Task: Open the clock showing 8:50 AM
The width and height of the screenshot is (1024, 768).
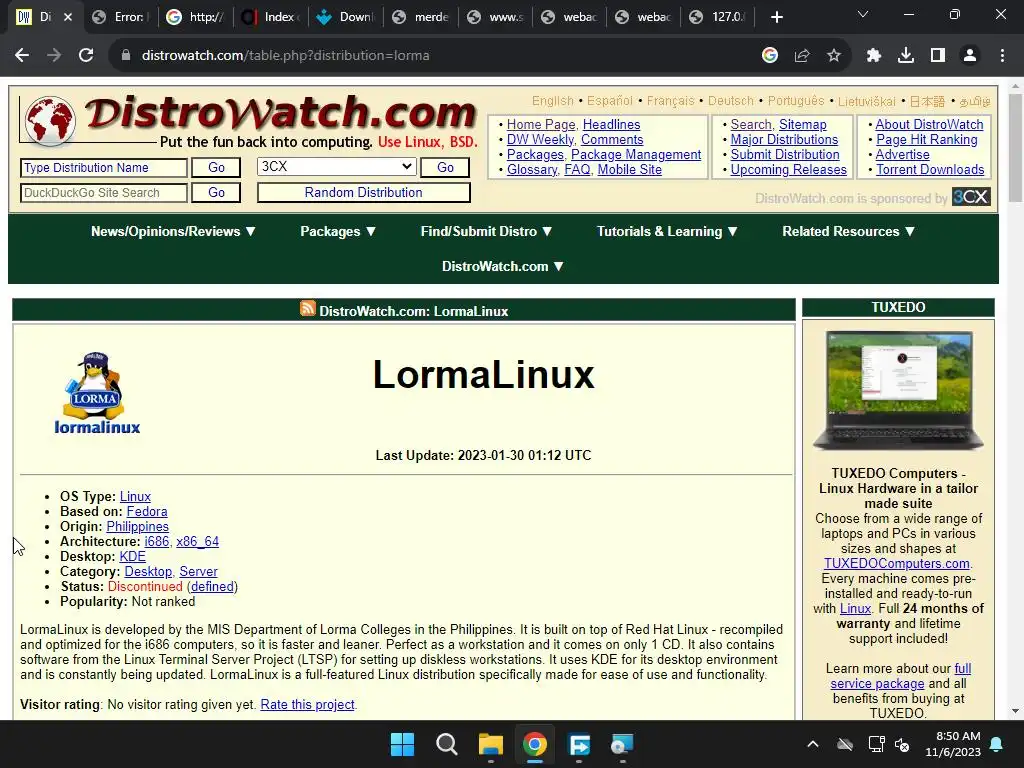Action: click(953, 744)
